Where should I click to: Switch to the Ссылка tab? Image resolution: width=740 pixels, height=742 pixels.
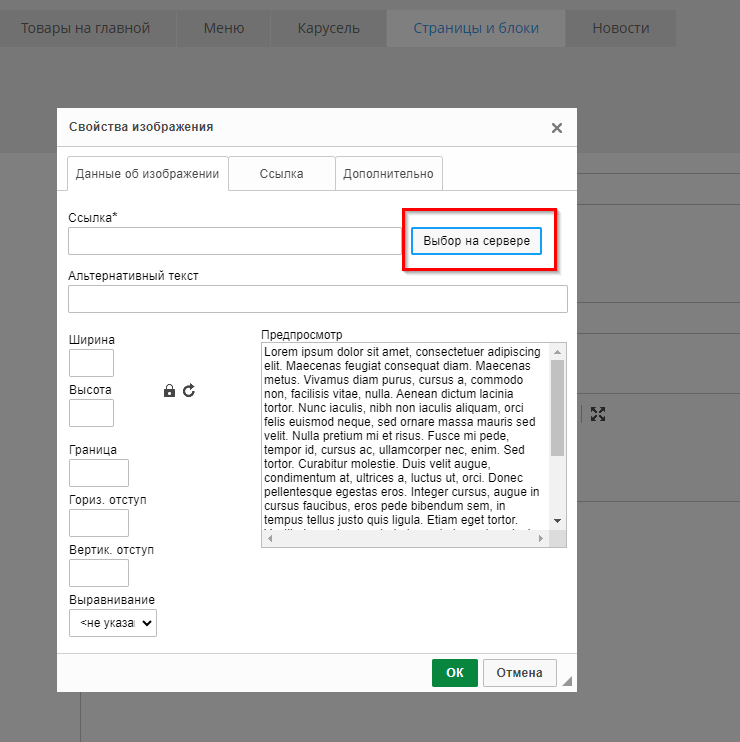[281, 173]
